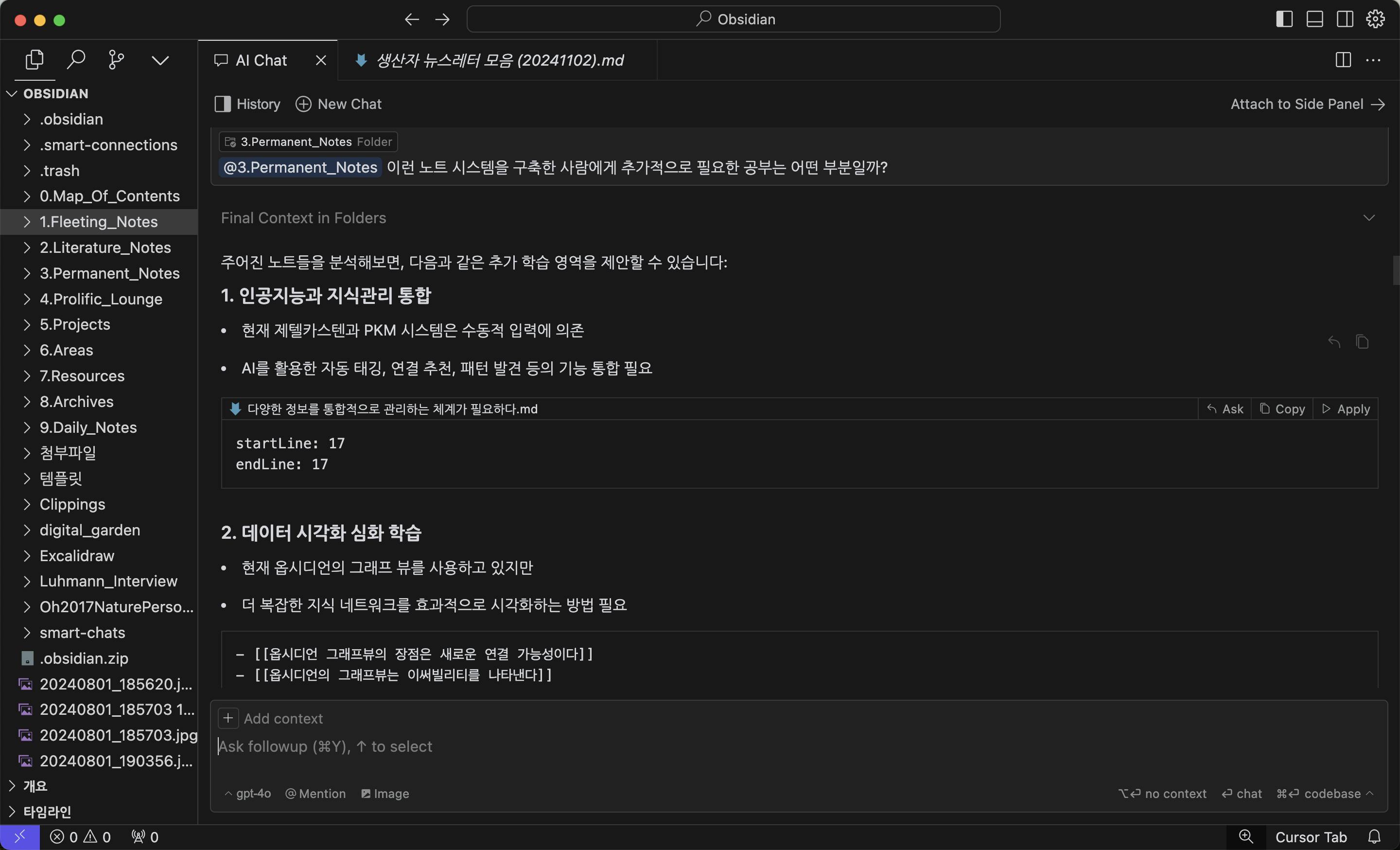Click the copy message icon
The image size is (1400, 850).
(x=1362, y=341)
